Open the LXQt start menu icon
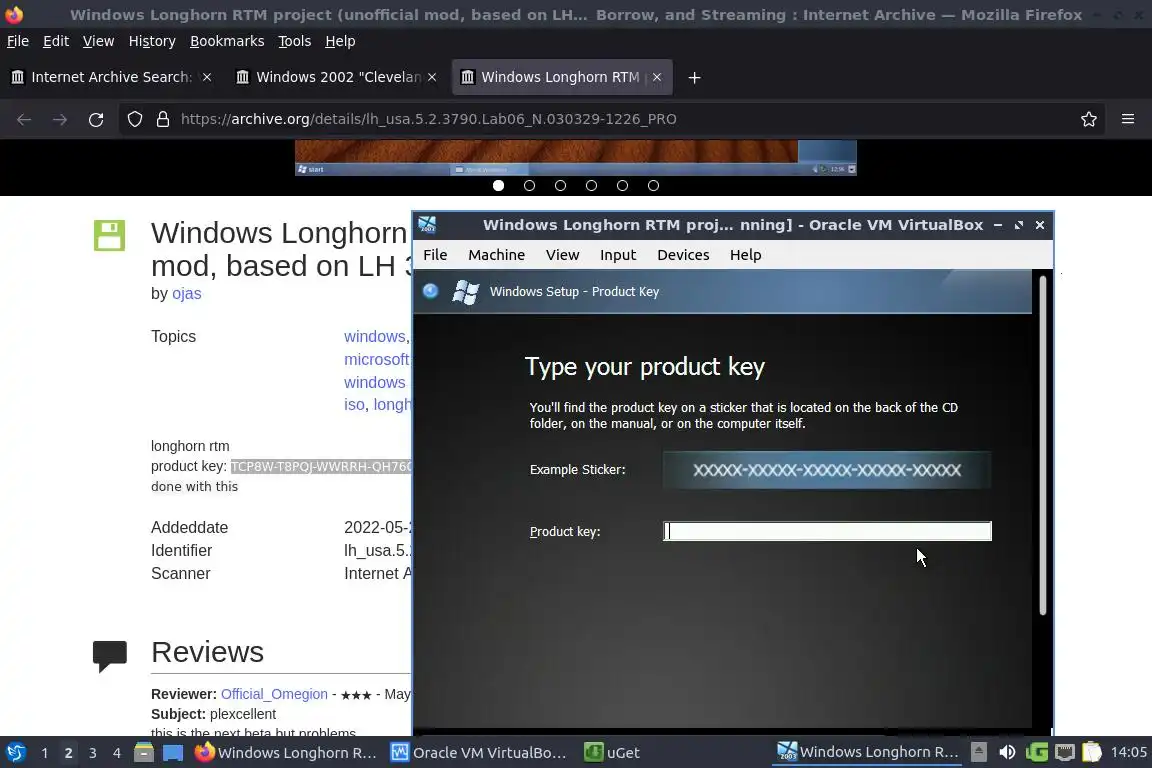1152x768 pixels. tap(15, 753)
